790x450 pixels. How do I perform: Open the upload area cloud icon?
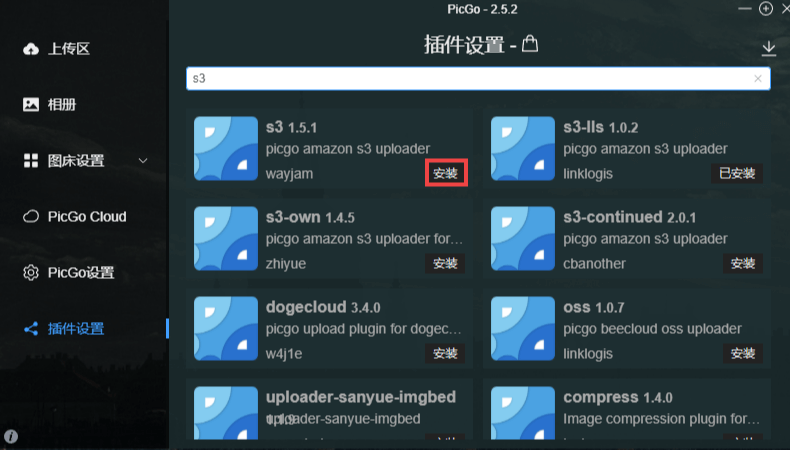click(31, 49)
